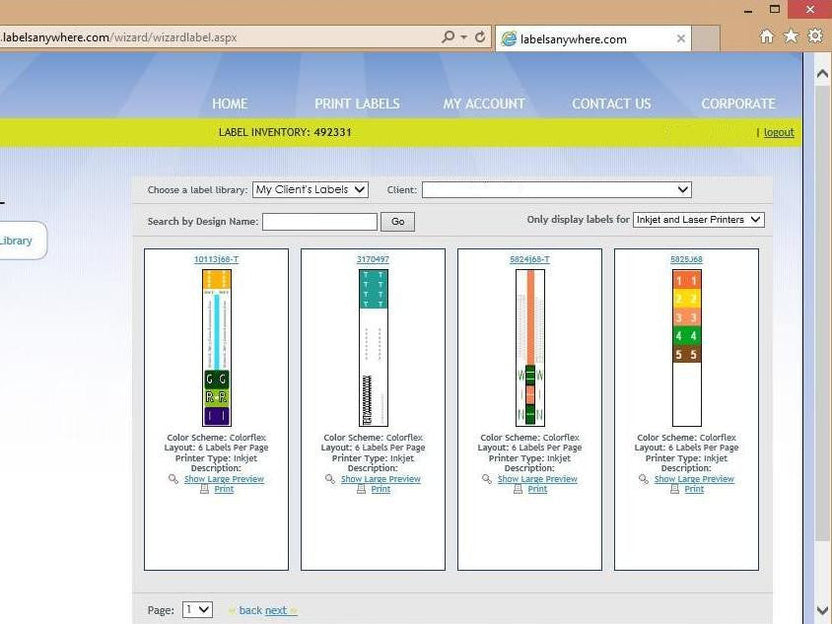Open the My Client's Labels library dropdown
The image size is (832, 624).
309,189
